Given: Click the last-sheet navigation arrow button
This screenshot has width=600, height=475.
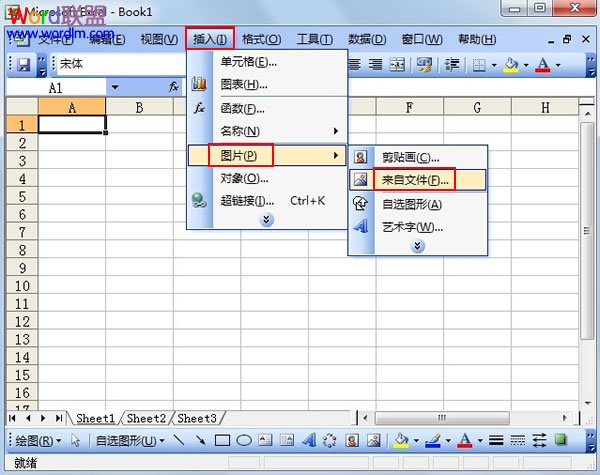Looking at the screenshot, I should [x=58, y=418].
